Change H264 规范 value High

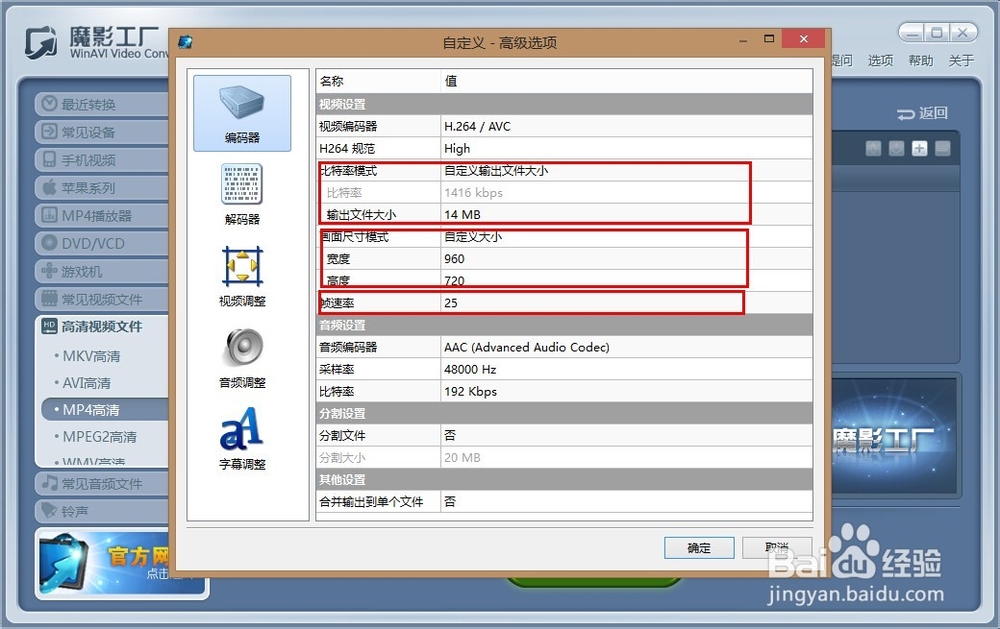click(626, 149)
